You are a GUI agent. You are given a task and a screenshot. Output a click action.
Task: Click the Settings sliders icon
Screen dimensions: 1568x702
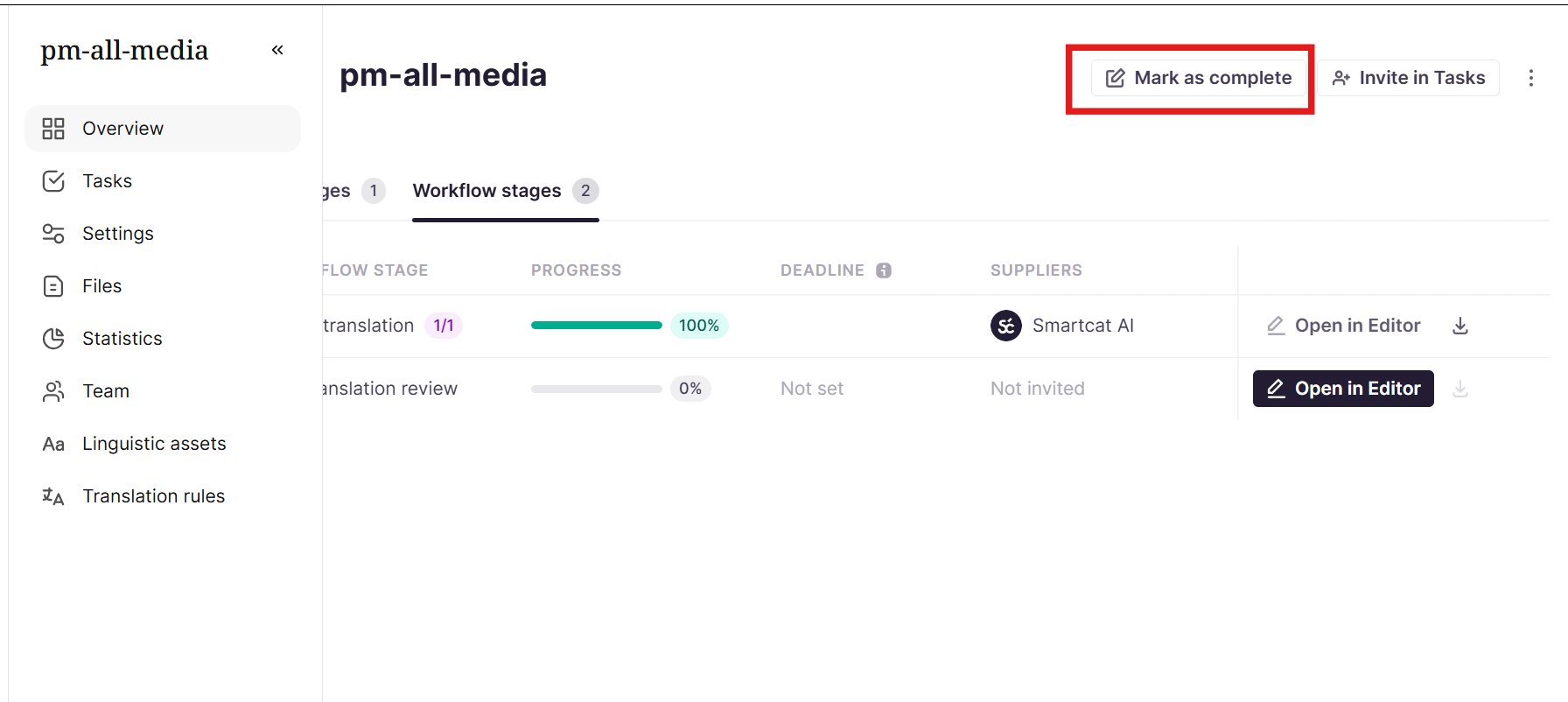(53, 234)
